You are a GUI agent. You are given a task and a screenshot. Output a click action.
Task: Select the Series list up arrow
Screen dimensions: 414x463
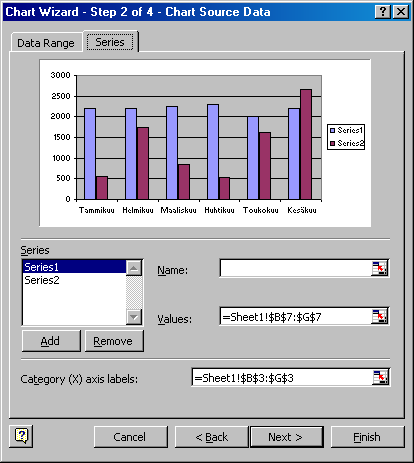134,268
